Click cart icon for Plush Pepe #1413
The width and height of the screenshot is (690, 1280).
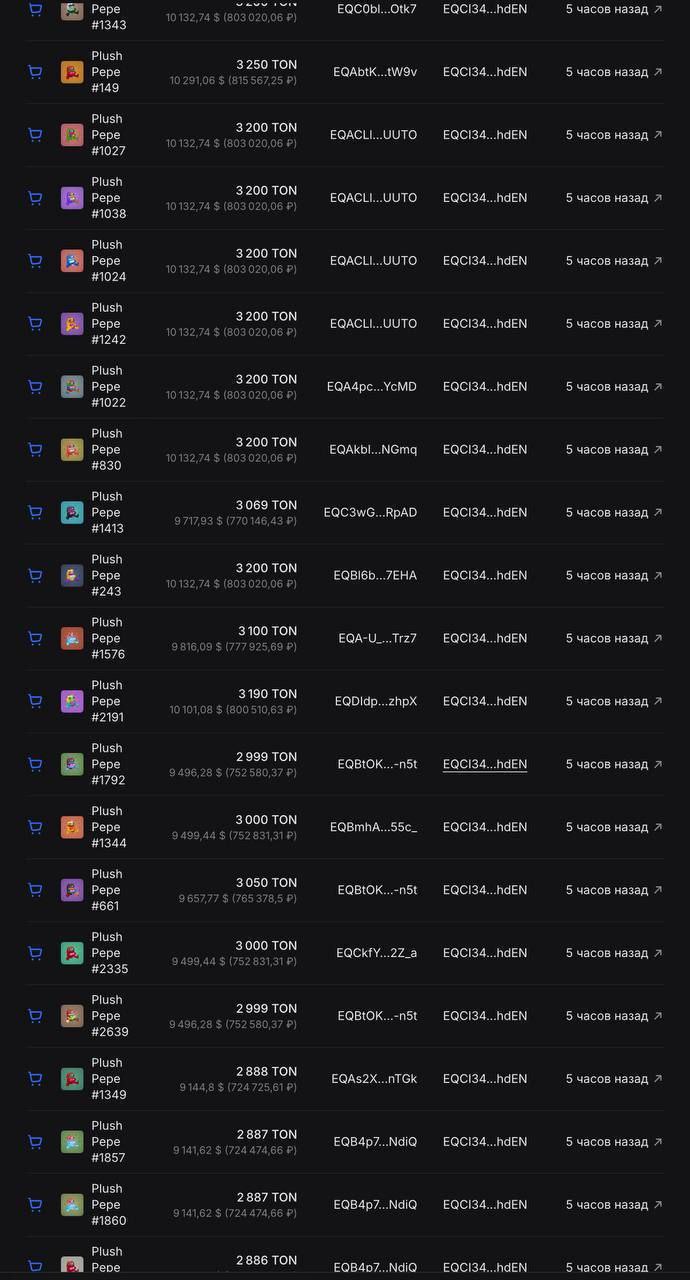(35, 513)
